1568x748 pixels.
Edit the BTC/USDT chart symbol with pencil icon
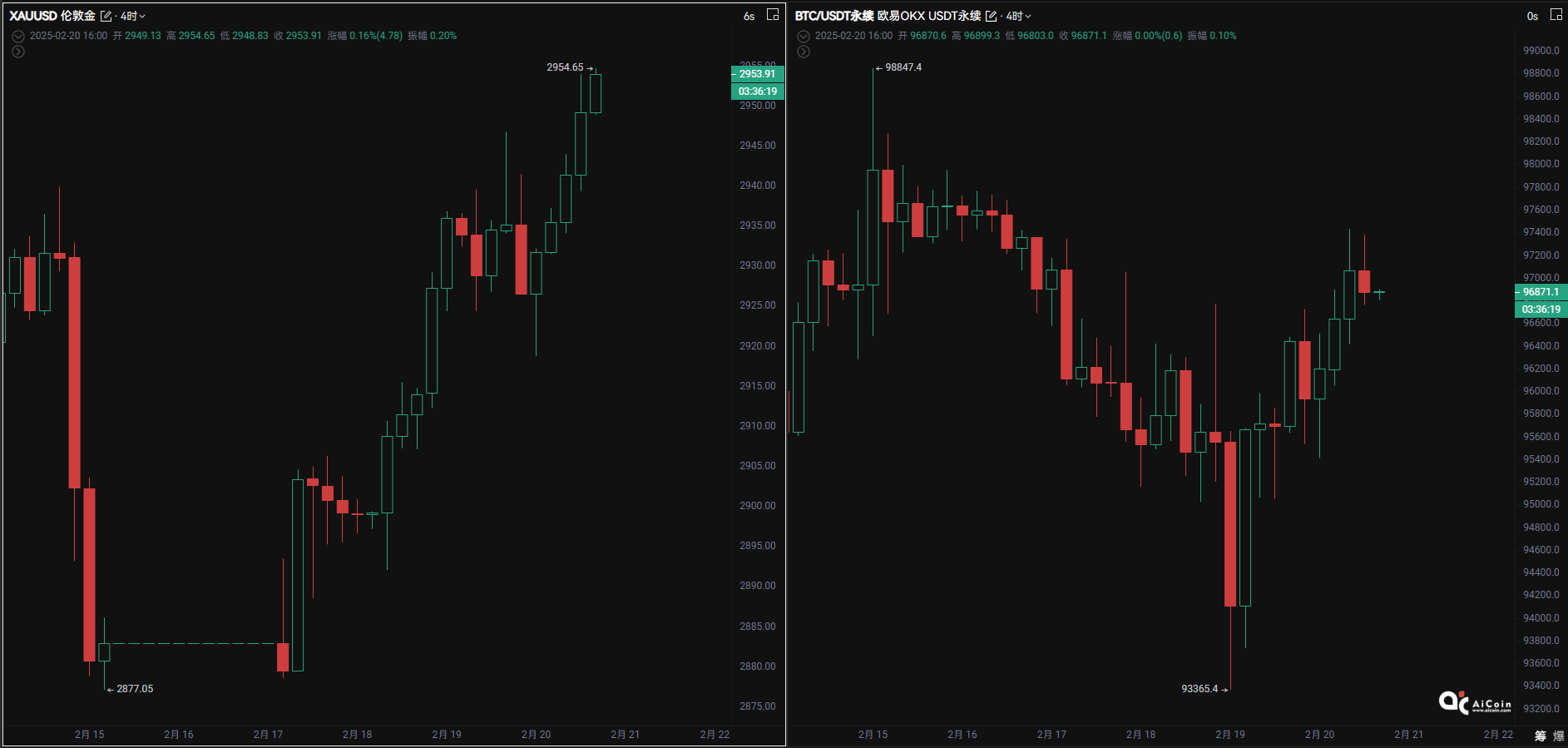[991, 16]
